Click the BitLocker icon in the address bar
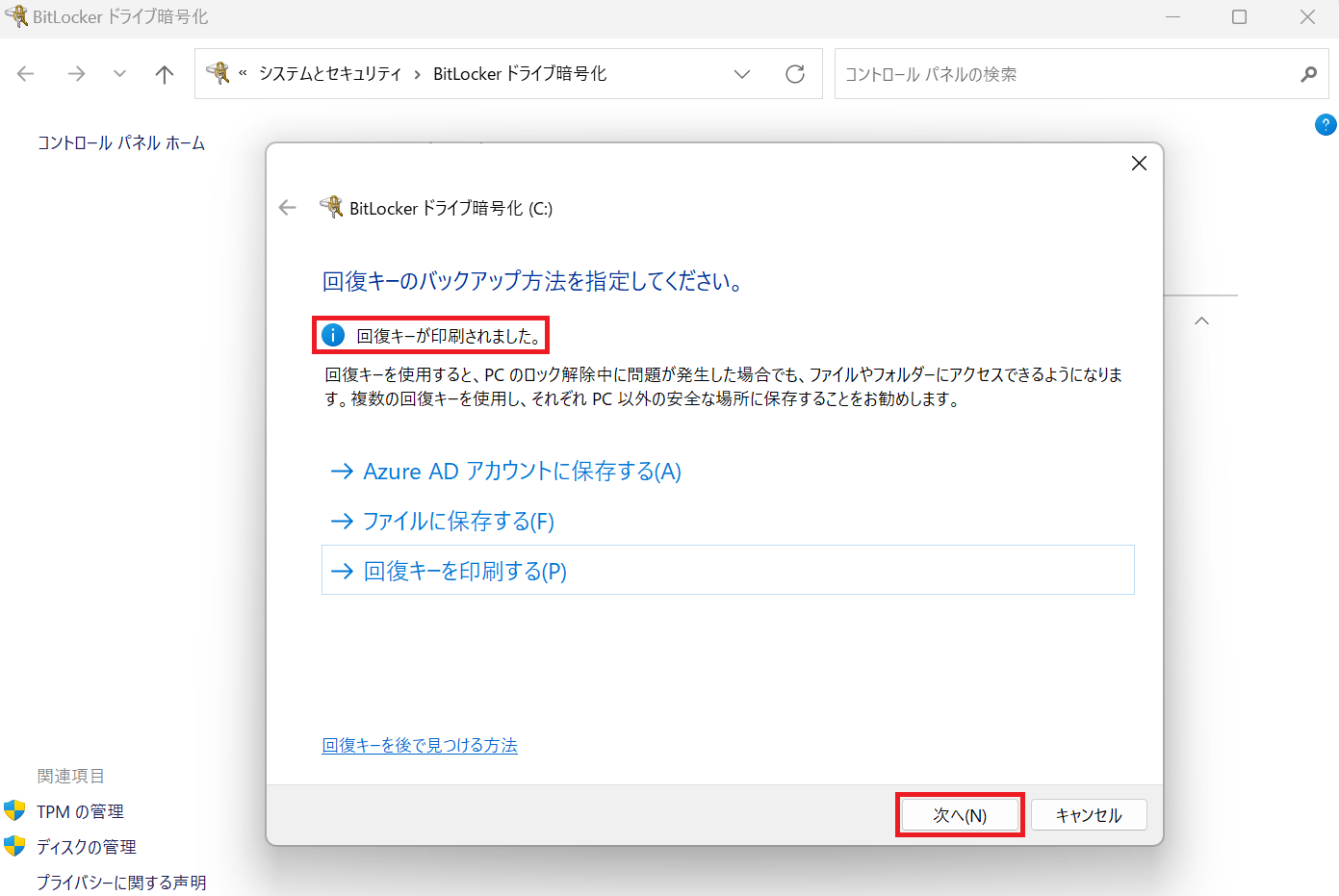 pyautogui.click(x=219, y=73)
